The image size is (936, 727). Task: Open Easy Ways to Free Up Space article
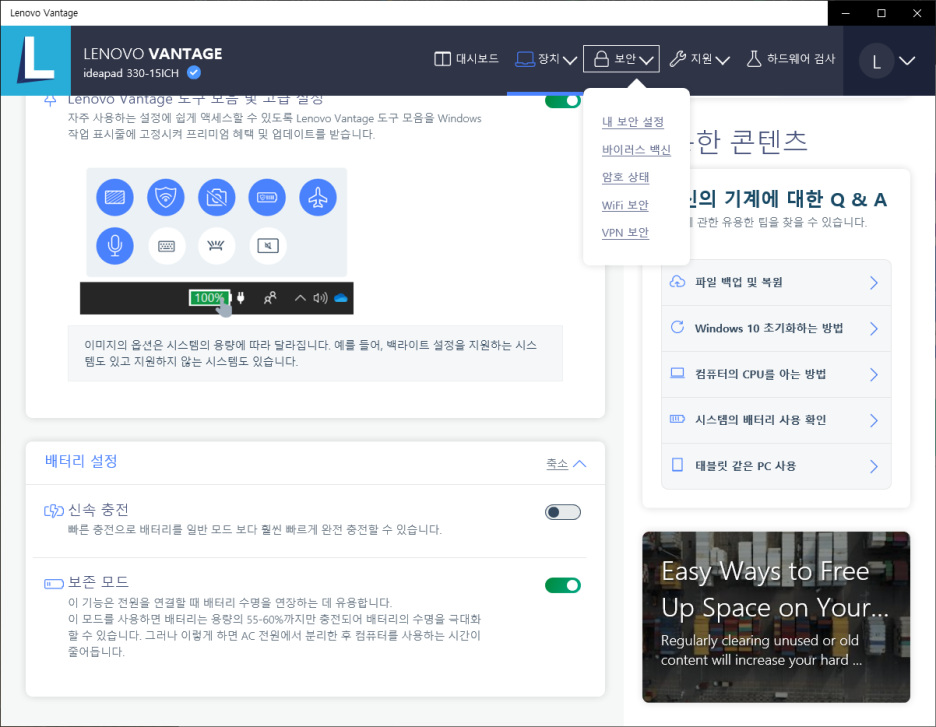(x=776, y=617)
